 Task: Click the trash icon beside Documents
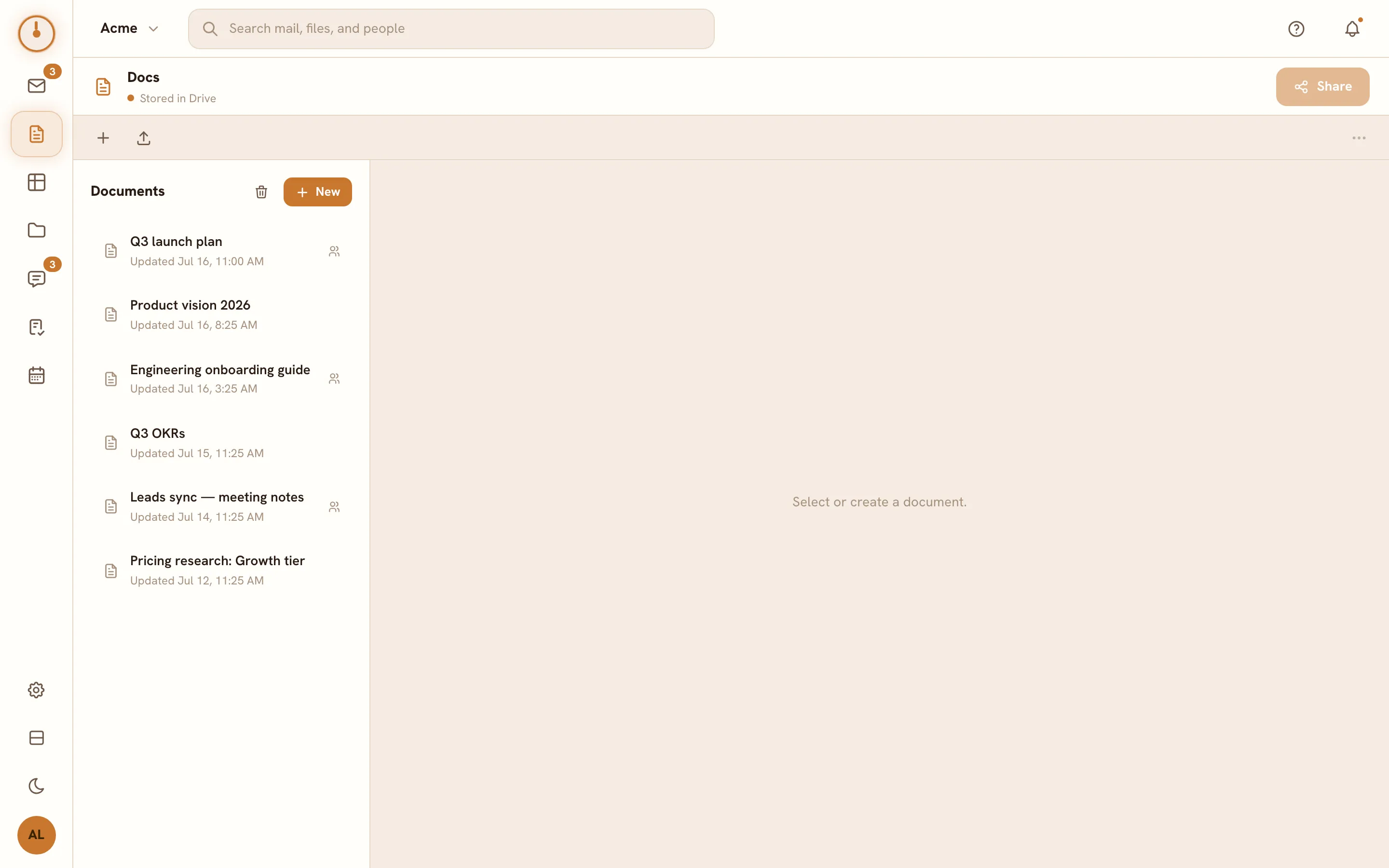[261, 192]
